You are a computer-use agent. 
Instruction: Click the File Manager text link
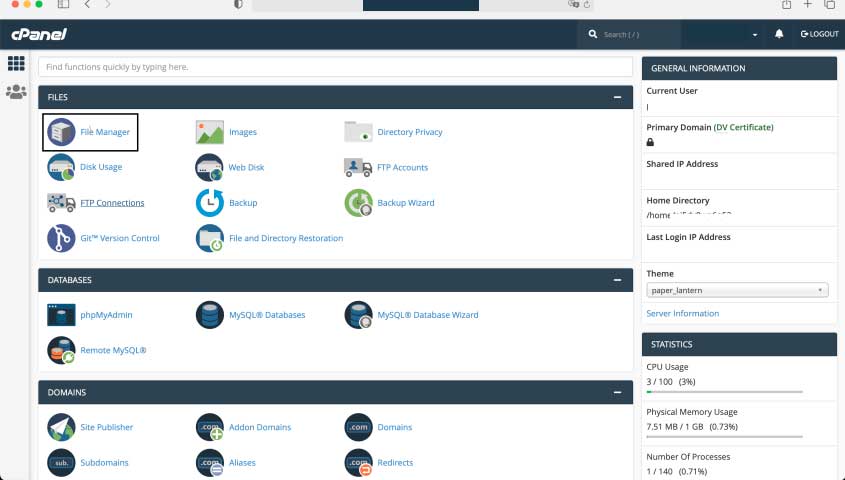point(105,132)
